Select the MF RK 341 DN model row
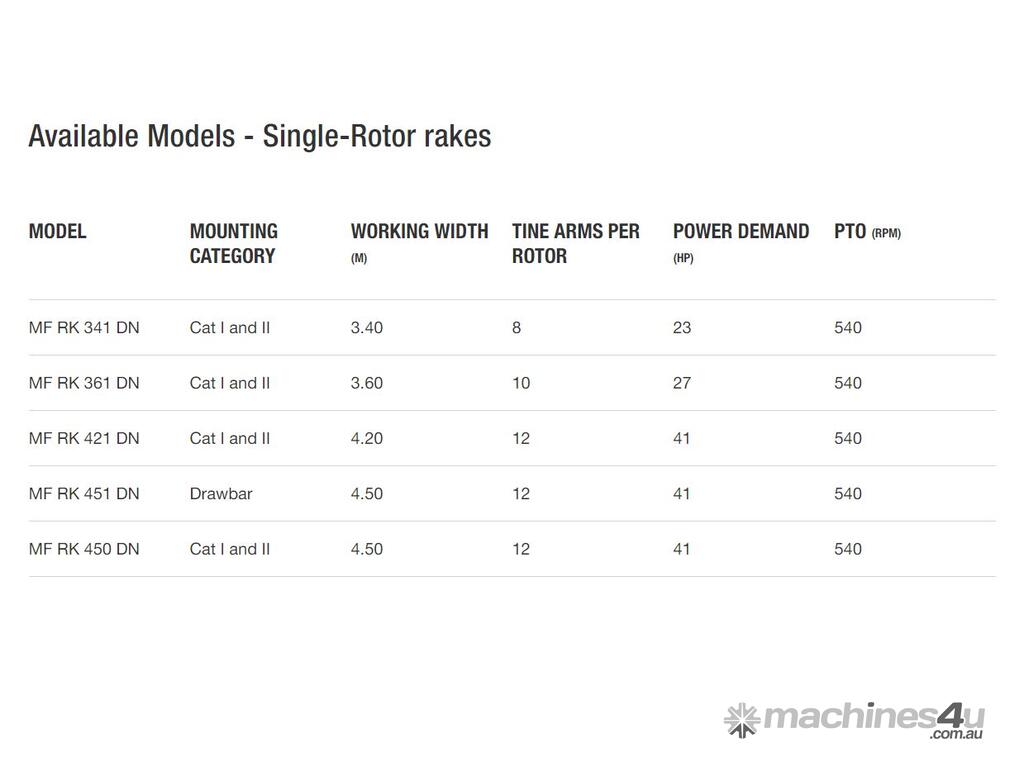 tap(84, 328)
